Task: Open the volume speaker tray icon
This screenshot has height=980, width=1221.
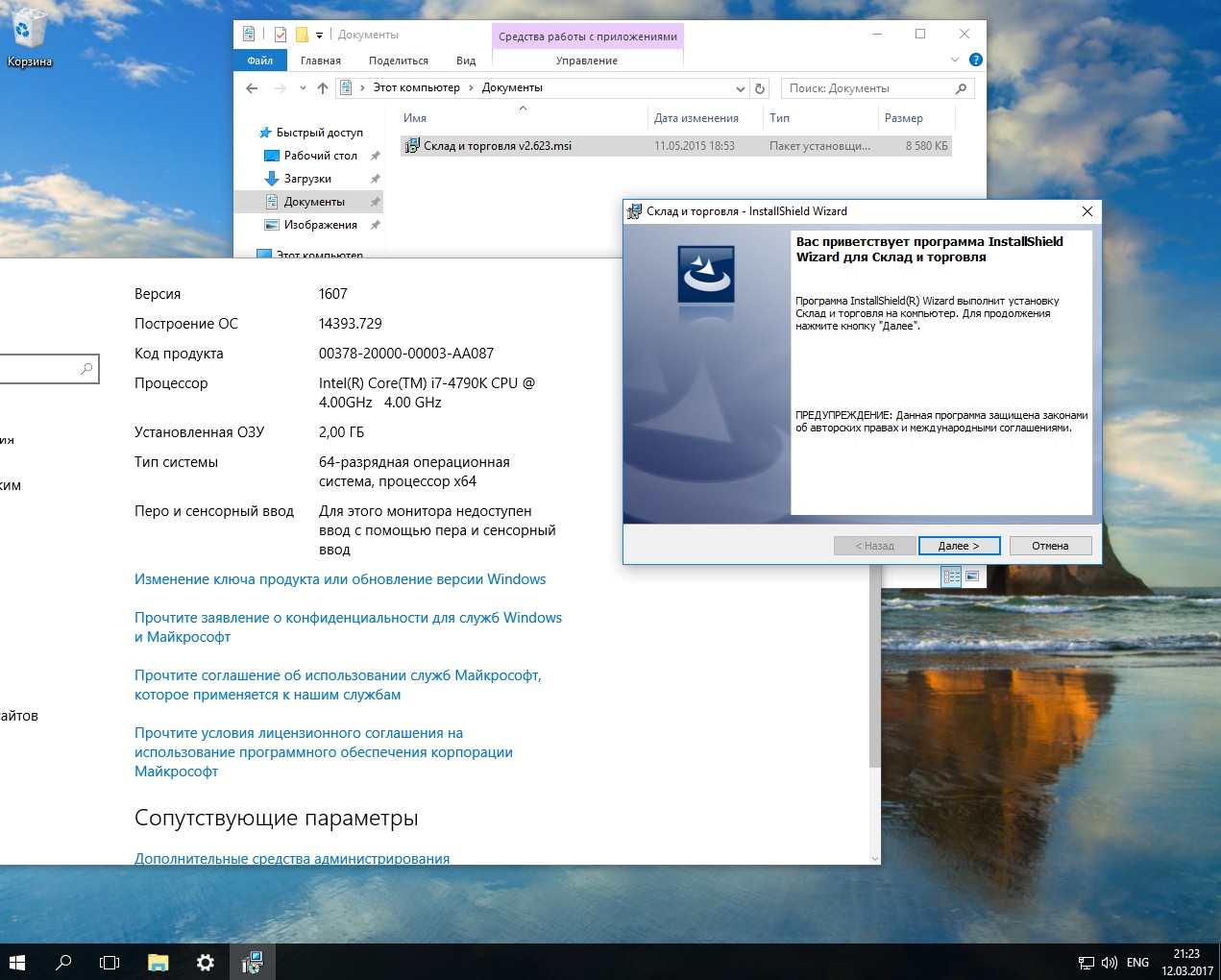Action: (1110, 962)
